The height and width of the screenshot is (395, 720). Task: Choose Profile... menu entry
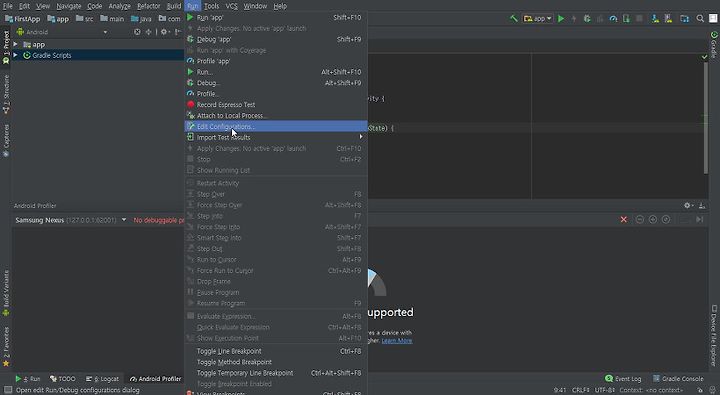(276, 94)
